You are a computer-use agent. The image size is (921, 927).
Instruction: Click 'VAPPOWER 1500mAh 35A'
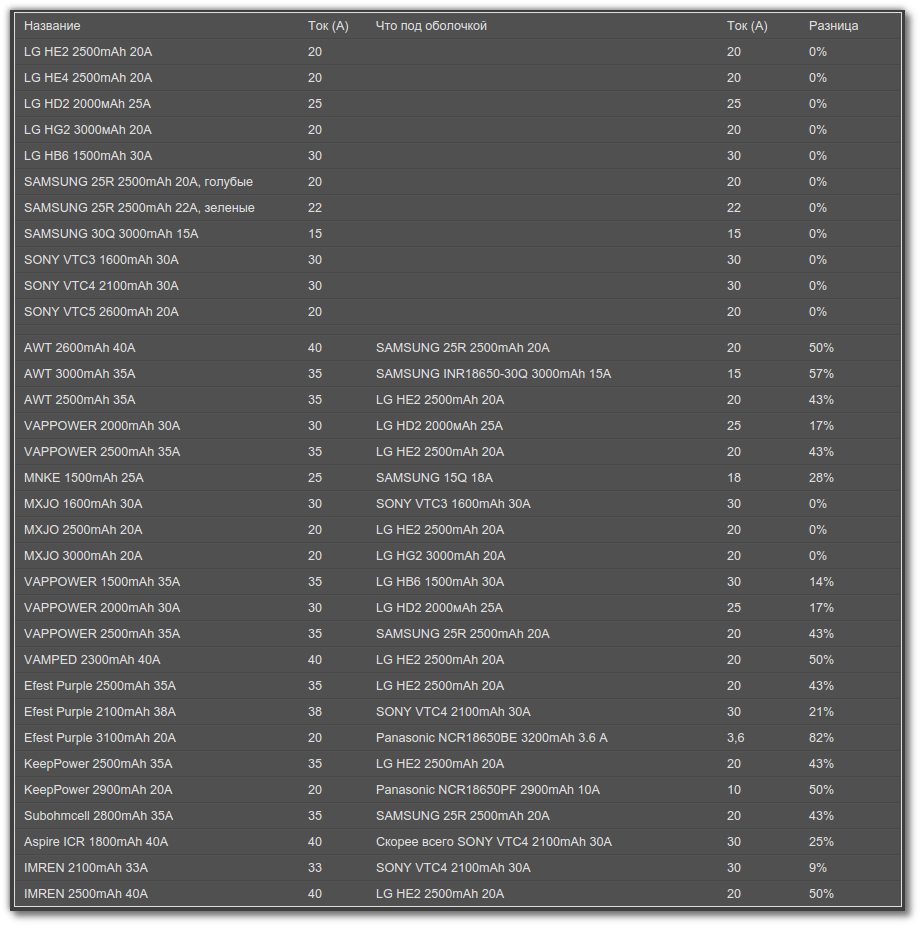pyautogui.click(x=102, y=582)
